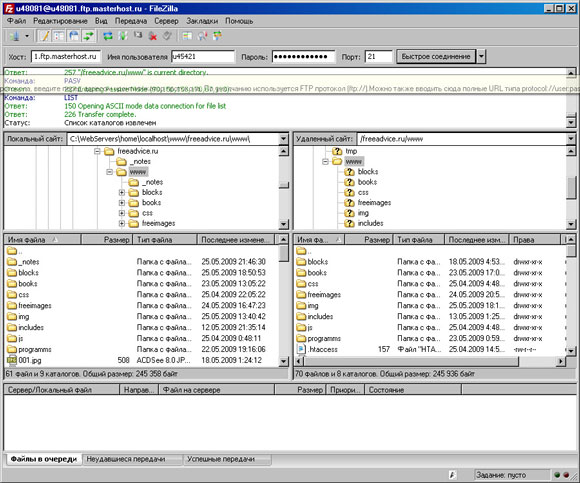Select the remote tmp tree folder
The image size is (580, 483).
pos(351,151)
